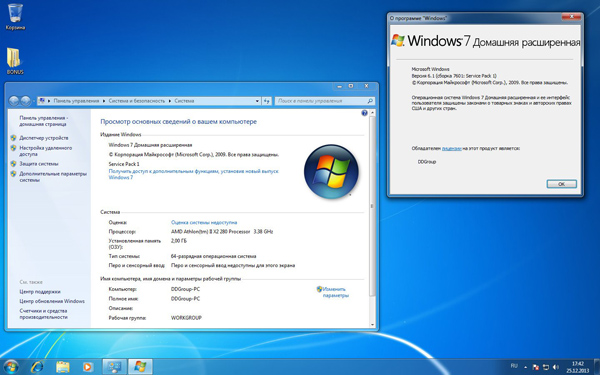Open Windows Explorer from the taskbar

click(x=62, y=367)
